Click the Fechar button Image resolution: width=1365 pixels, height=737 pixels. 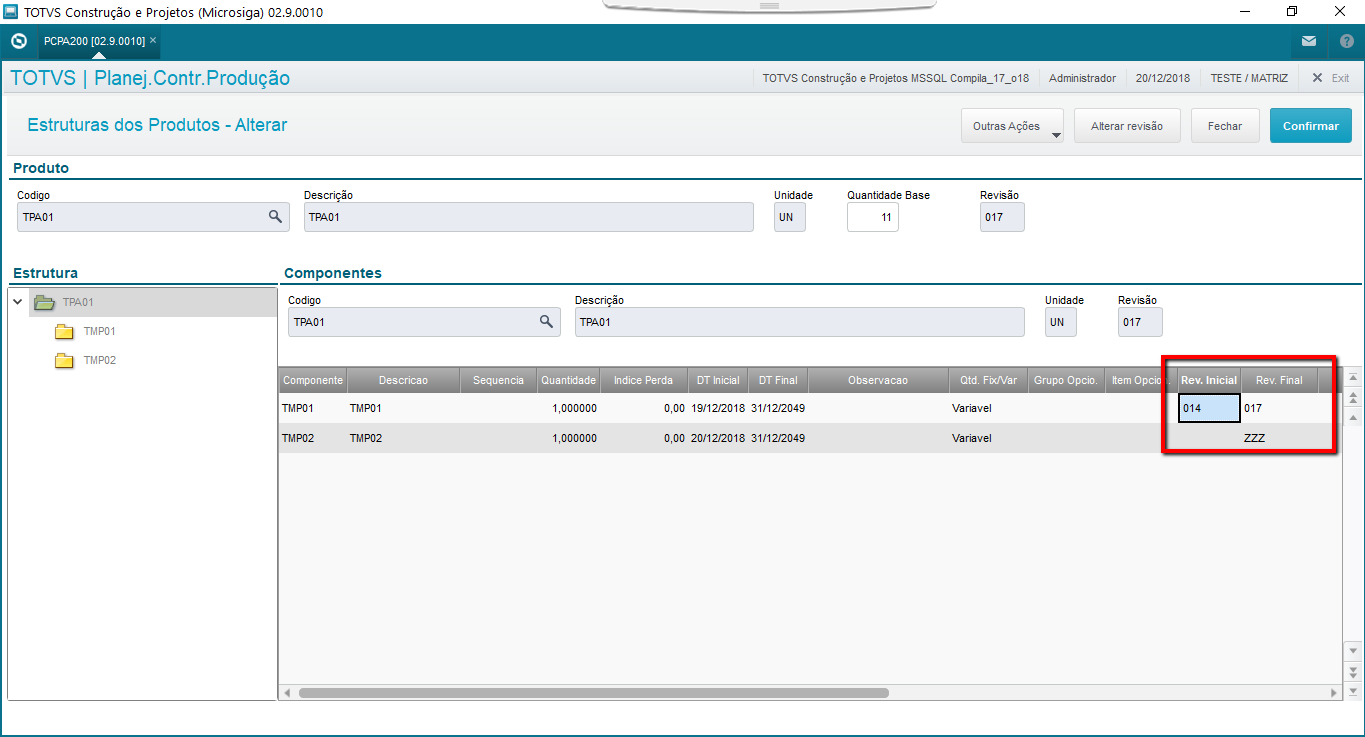1225,127
